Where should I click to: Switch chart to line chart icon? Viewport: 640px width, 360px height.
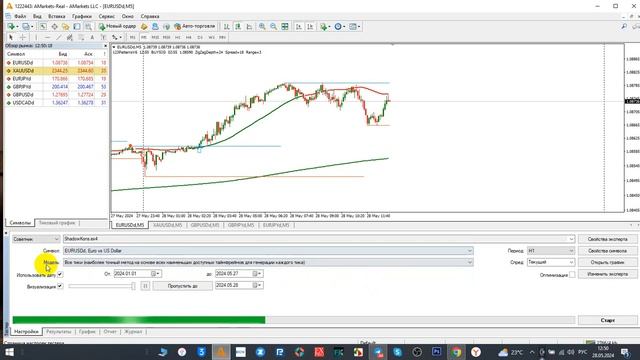[x=249, y=27]
